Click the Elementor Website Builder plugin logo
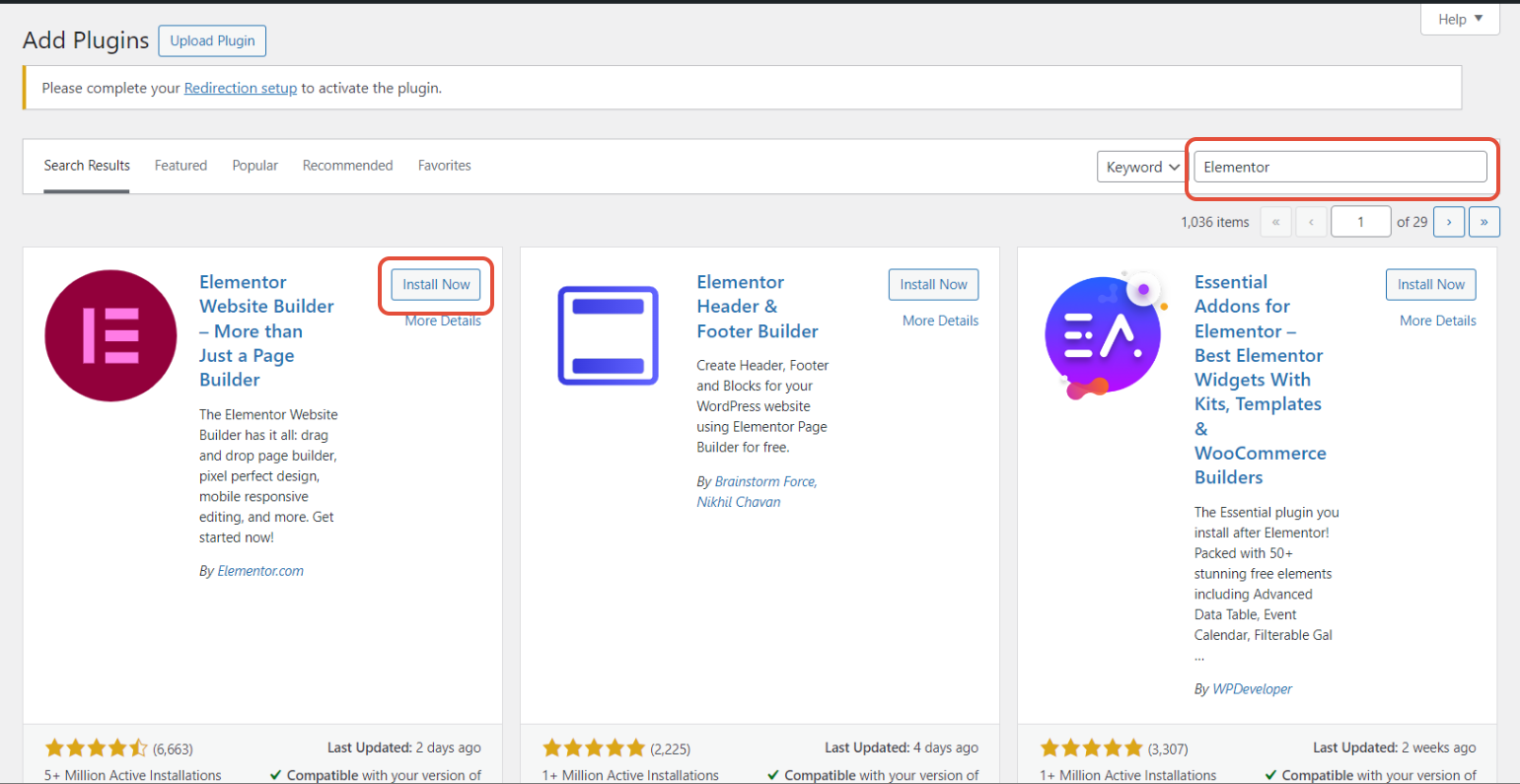 click(x=110, y=335)
